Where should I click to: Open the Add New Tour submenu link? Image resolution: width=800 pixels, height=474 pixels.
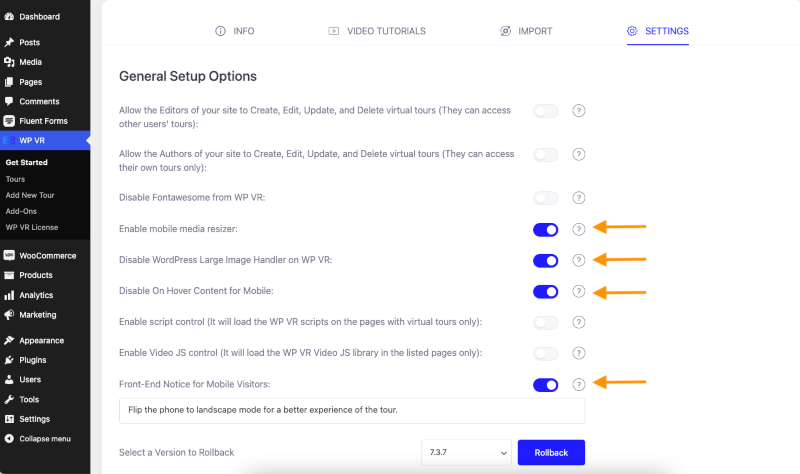pyautogui.click(x=30, y=195)
